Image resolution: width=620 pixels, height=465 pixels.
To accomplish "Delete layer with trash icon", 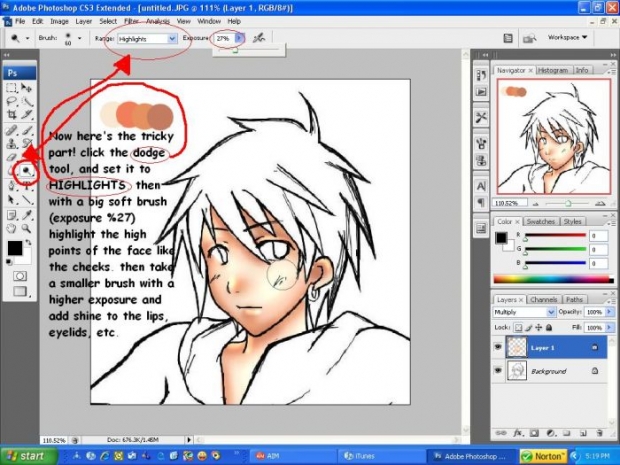I will tap(599, 433).
